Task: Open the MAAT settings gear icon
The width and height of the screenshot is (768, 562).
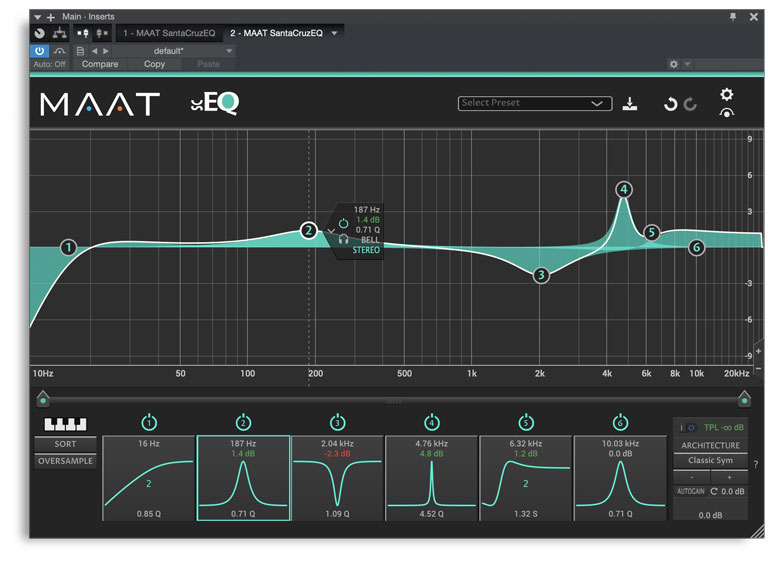Action: [727, 95]
